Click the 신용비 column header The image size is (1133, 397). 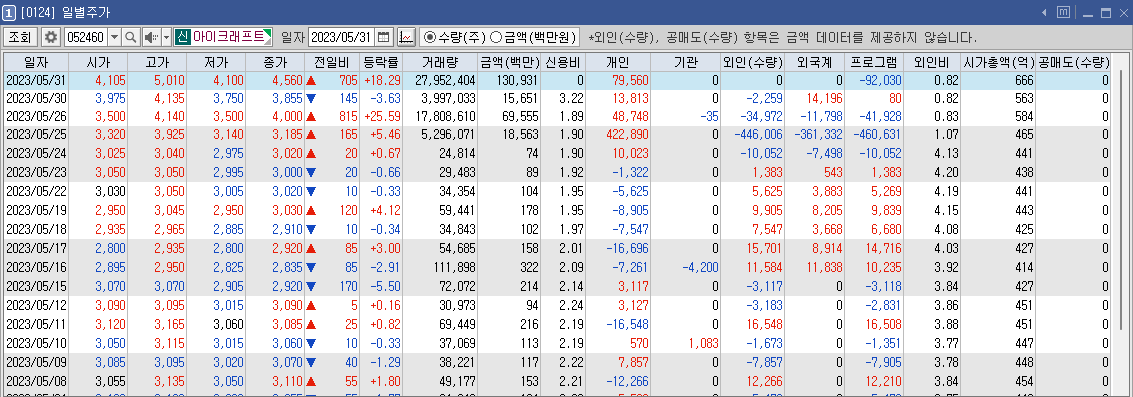(564, 62)
